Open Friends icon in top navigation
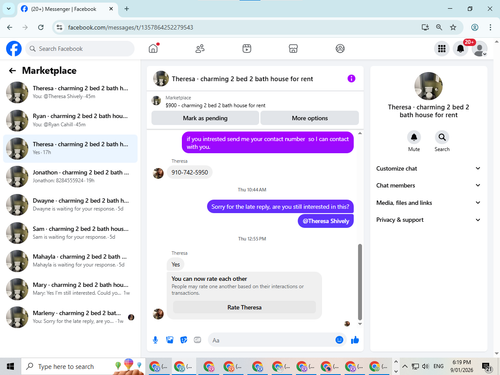 point(200,49)
